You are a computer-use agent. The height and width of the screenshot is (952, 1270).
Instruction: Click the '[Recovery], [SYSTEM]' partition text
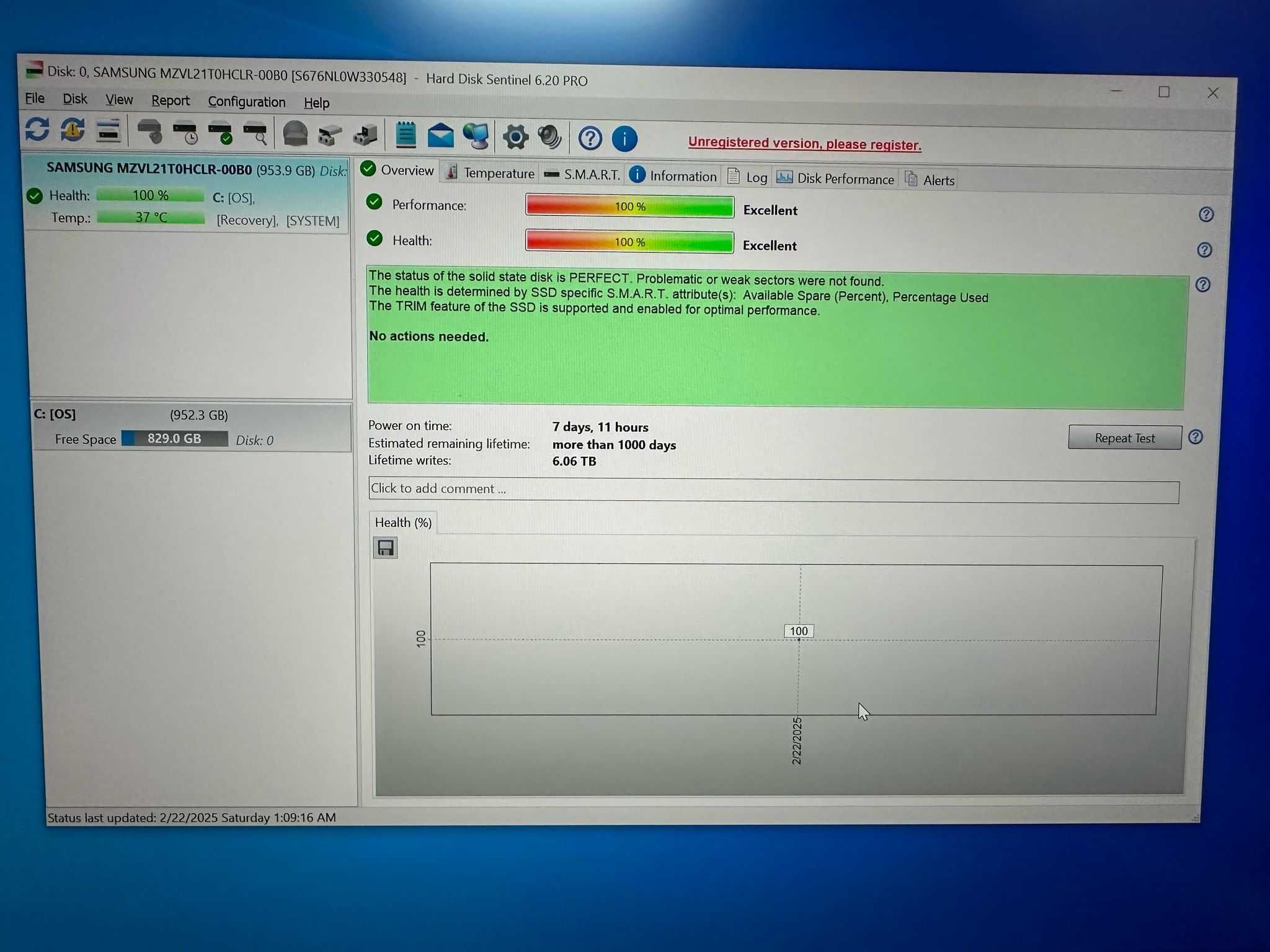coord(278,221)
